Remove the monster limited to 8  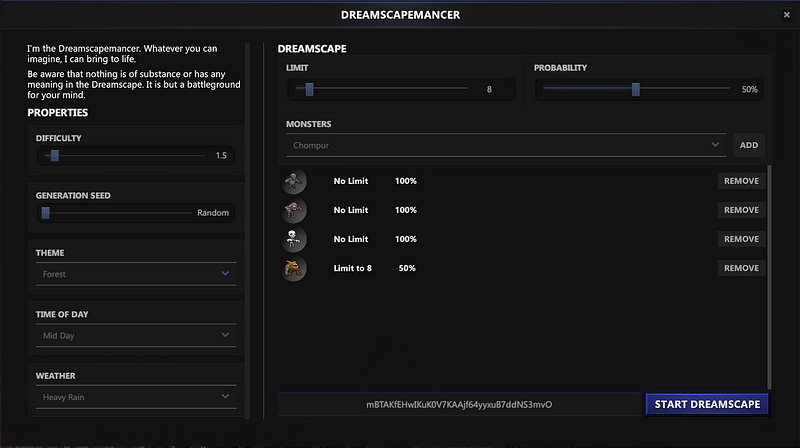tap(741, 268)
